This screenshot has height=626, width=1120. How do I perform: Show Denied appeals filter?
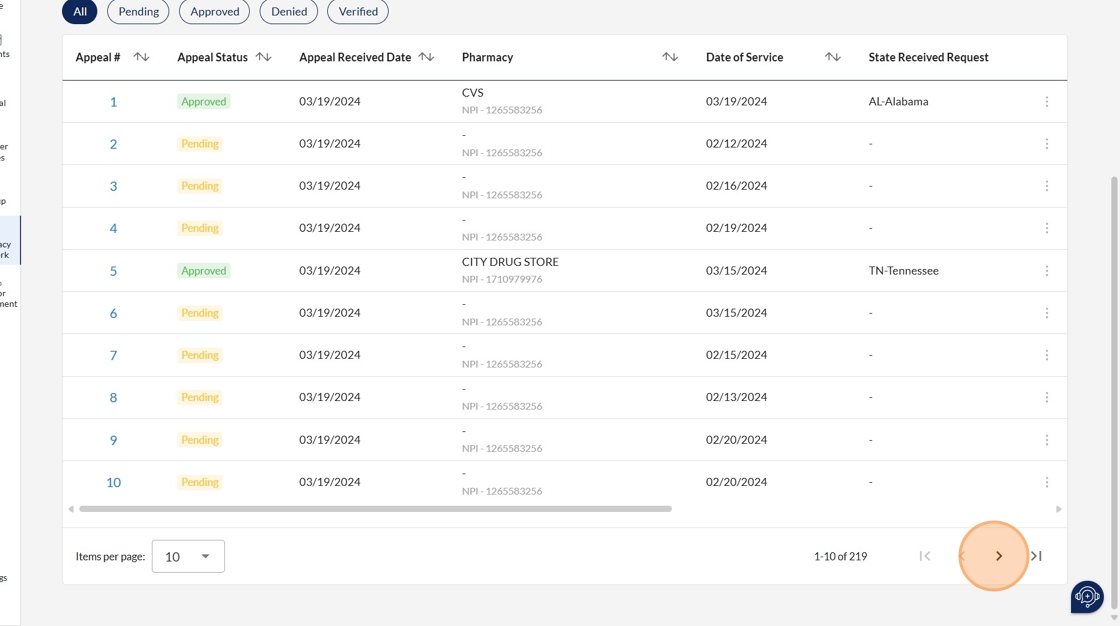pyautogui.click(x=289, y=12)
